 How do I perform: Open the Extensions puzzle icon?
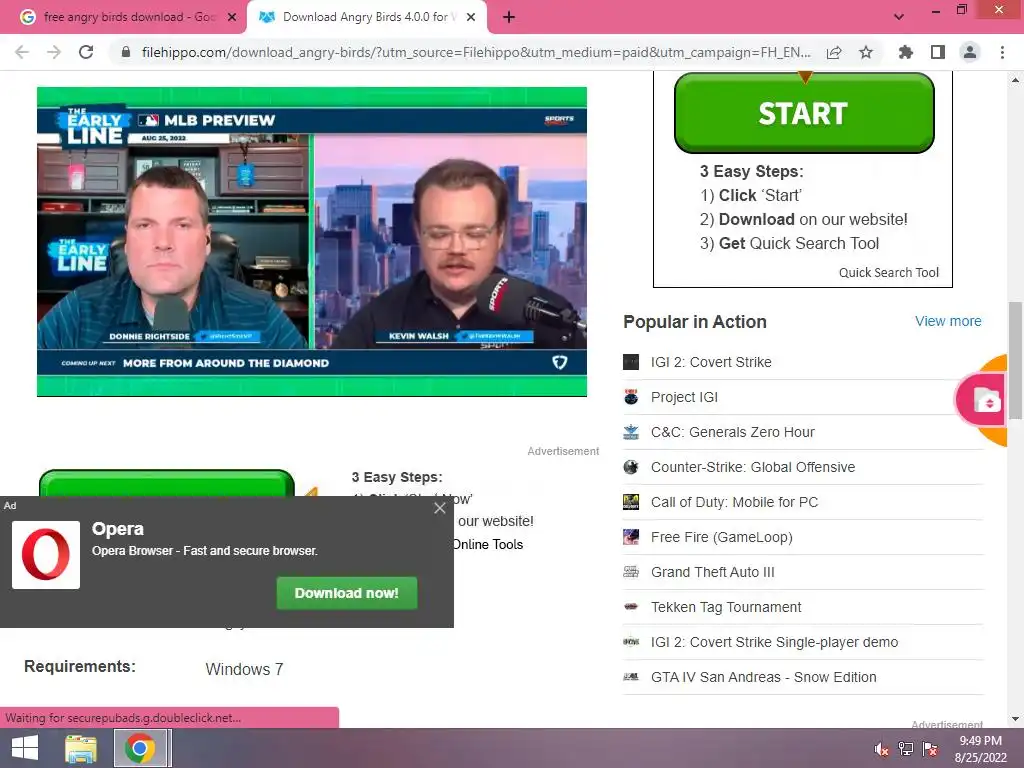tap(905, 52)
